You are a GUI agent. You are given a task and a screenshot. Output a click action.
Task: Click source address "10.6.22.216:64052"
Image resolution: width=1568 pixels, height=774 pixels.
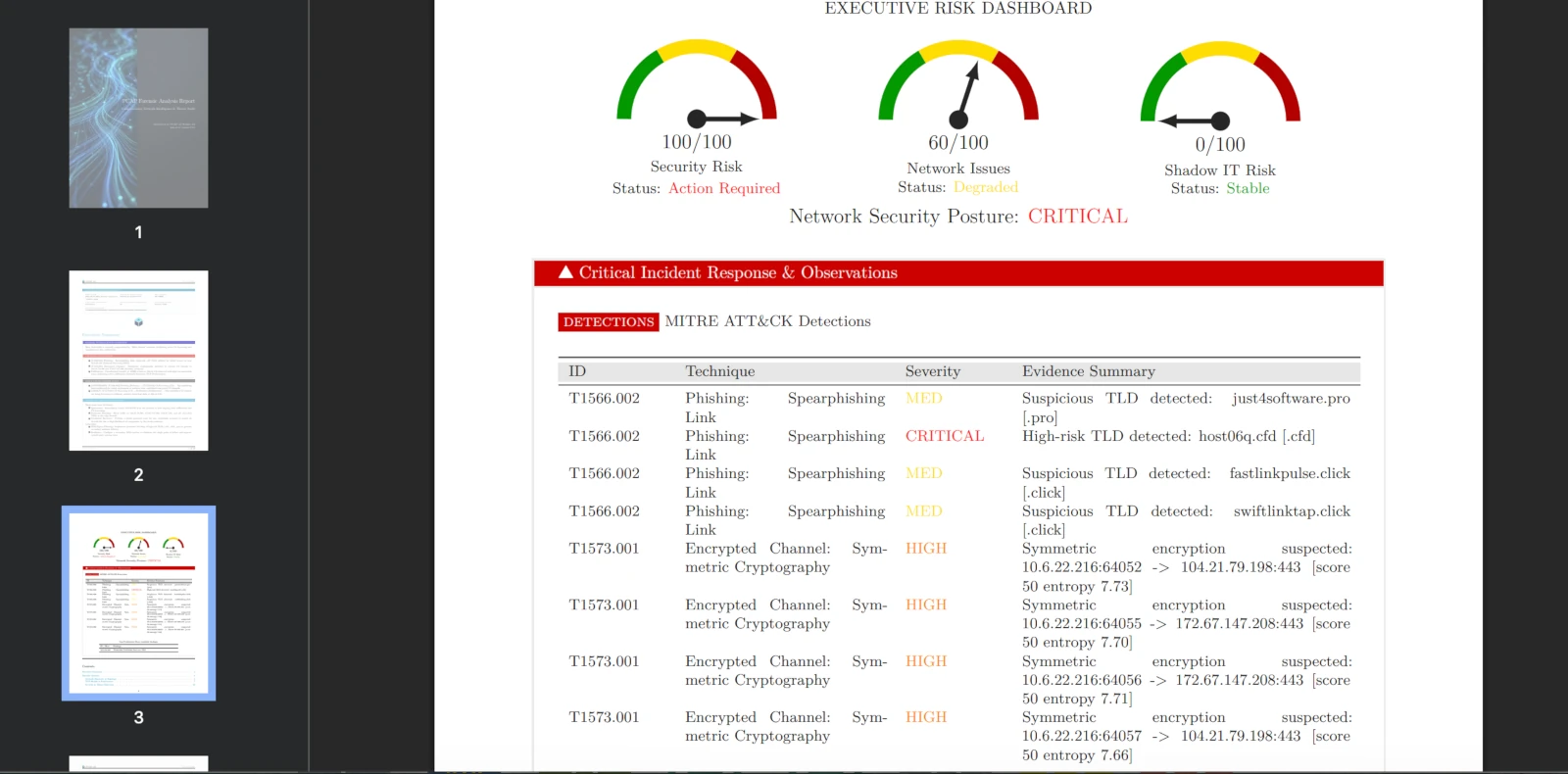(x=1082, y=567)
